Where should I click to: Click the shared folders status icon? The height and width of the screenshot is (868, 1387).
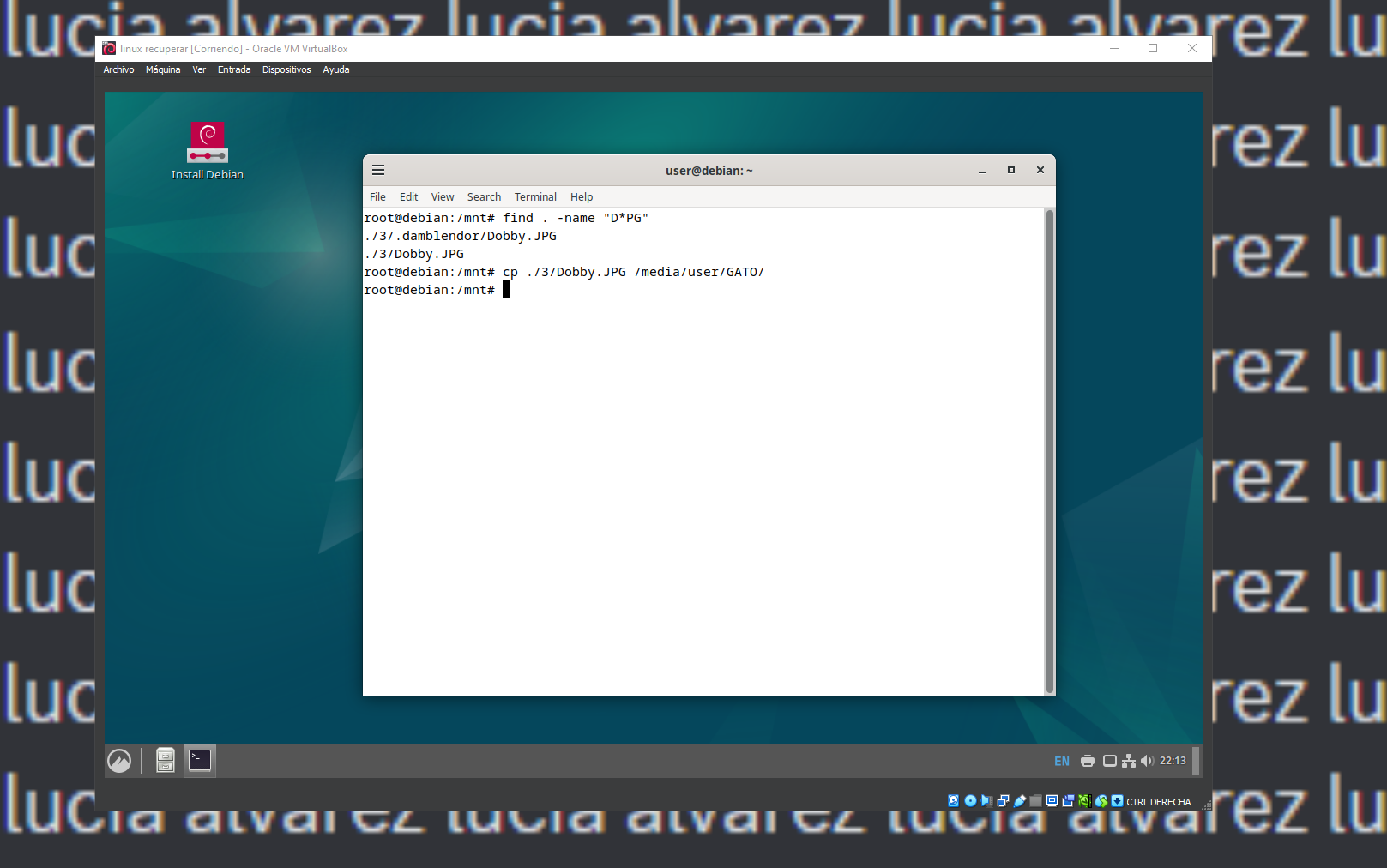(x=1036, y=800)
